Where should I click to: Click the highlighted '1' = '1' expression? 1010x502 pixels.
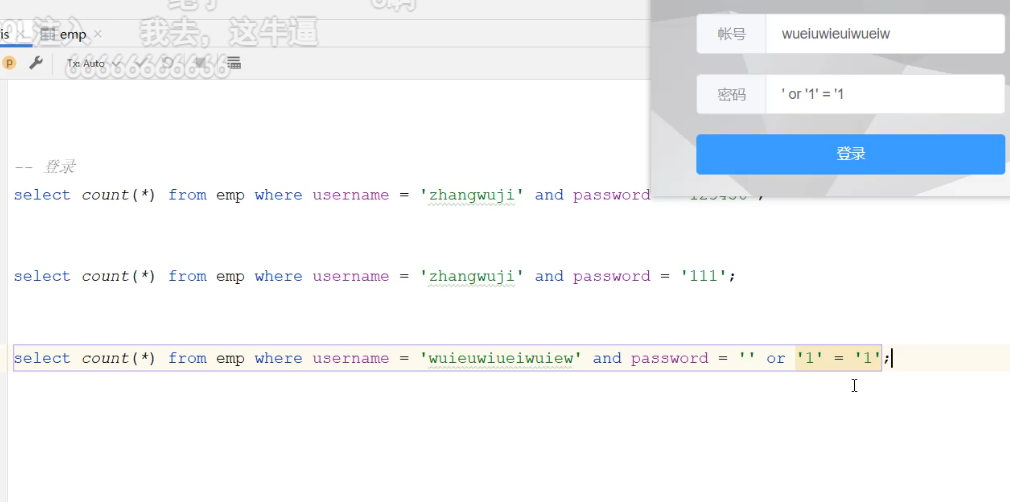[x=838, y=358]
